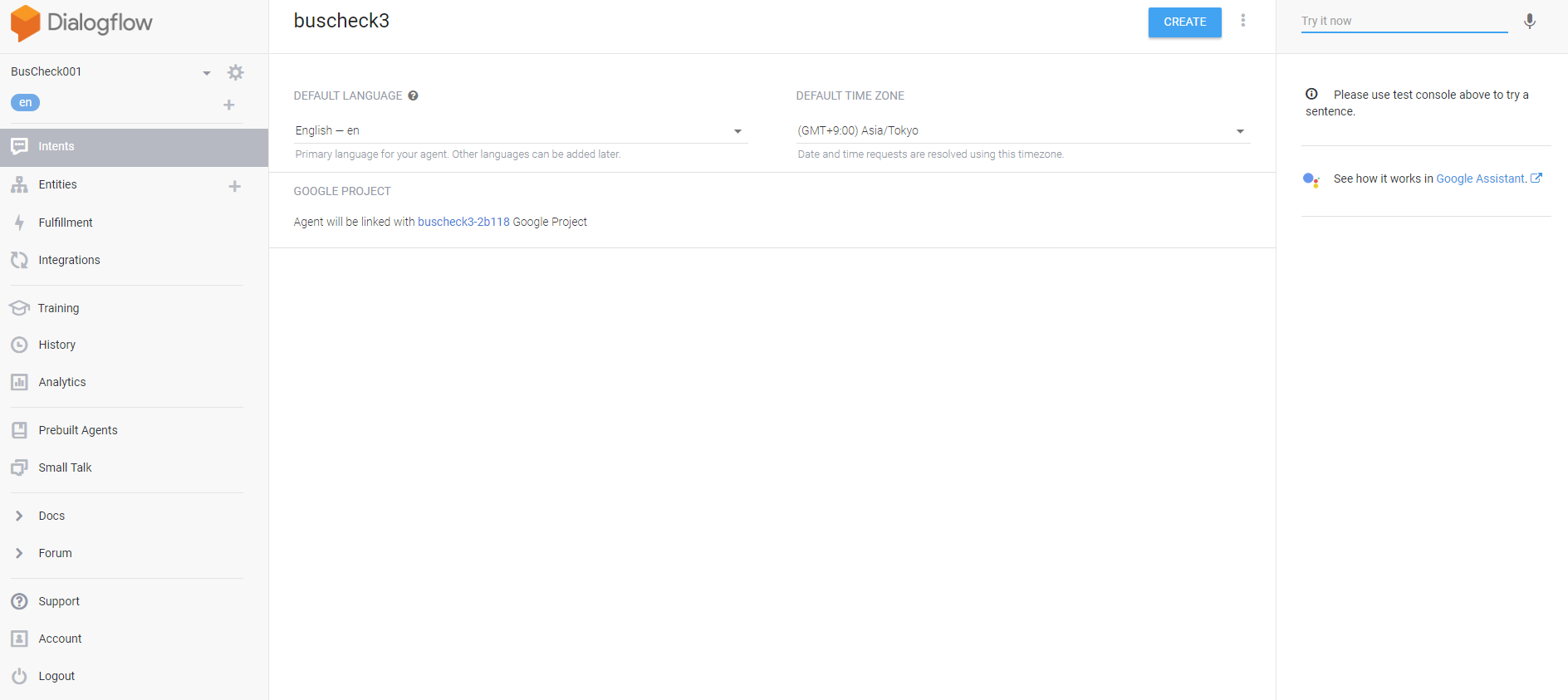
Task: Click the Google Assistant logo icon
Action: click(x=1311, y=179)
